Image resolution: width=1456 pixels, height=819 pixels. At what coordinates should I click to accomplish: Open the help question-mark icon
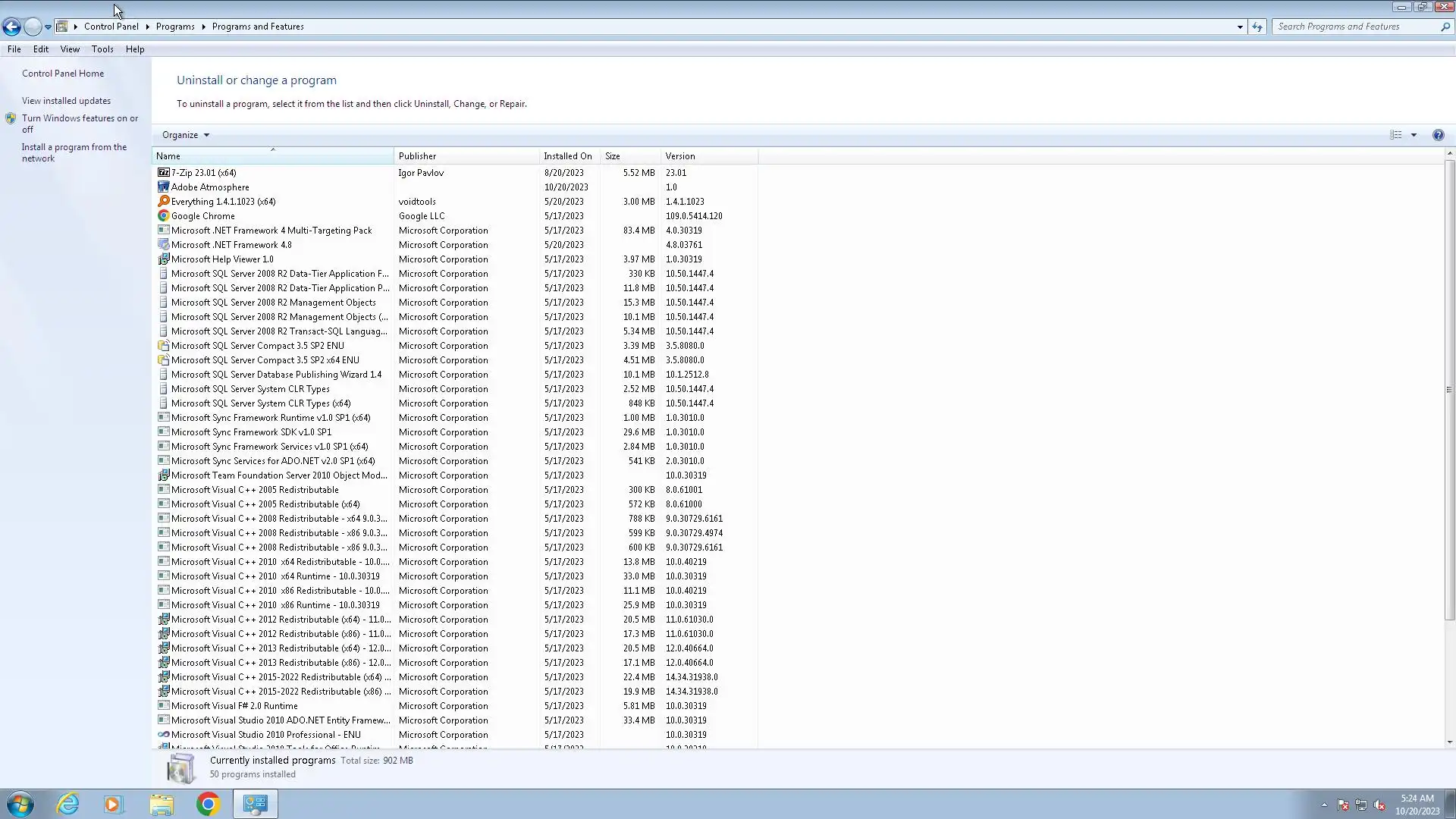[x=1438, y=135]
